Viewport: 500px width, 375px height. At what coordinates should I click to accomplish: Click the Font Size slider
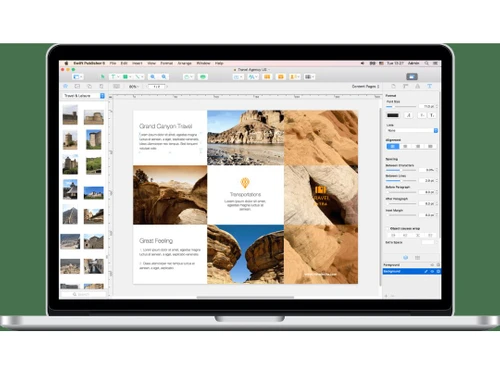click(x=401, y=106)
